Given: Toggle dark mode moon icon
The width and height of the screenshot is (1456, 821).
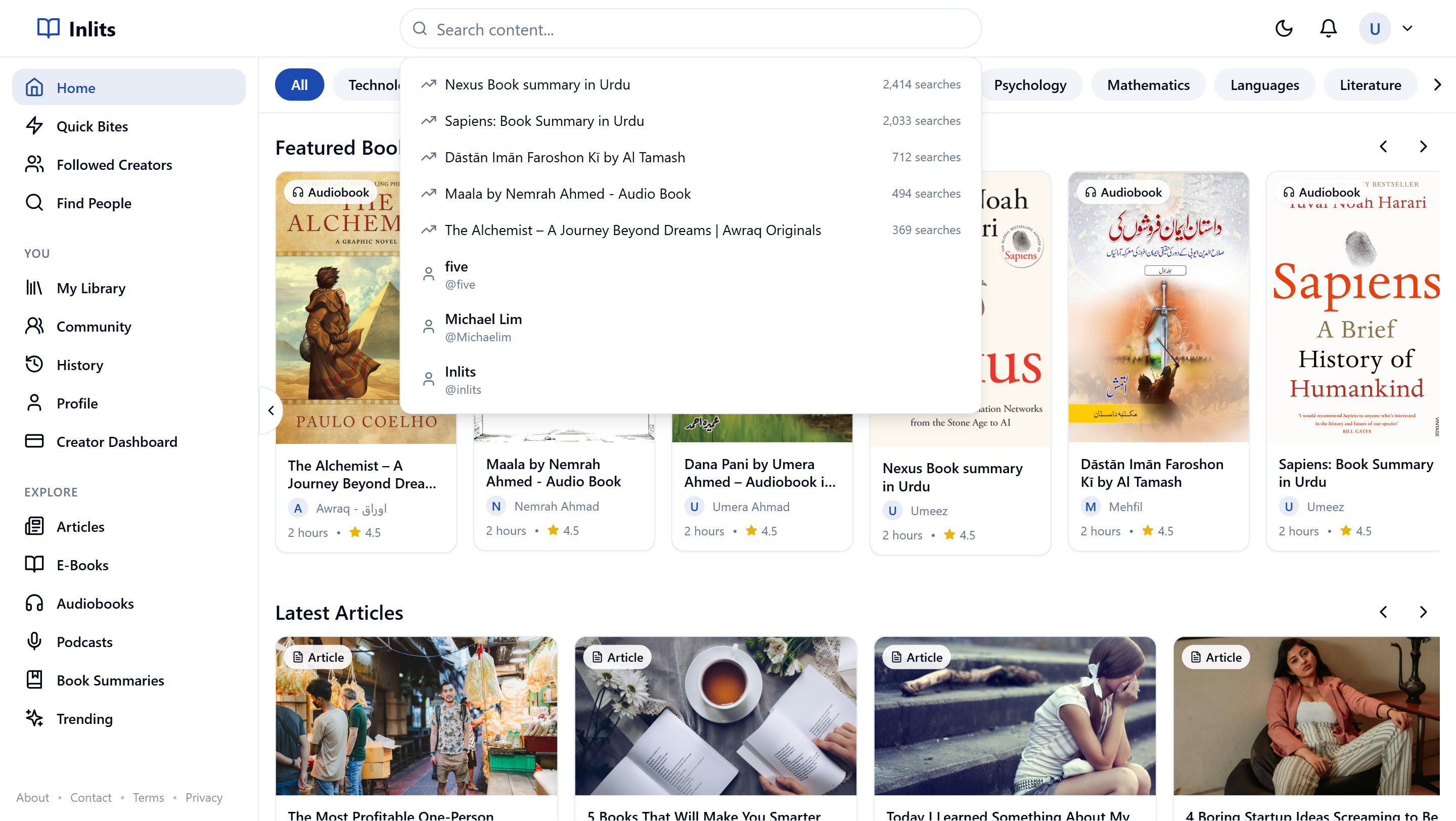Looking at the screenshot, I should tap(1284, 28).
